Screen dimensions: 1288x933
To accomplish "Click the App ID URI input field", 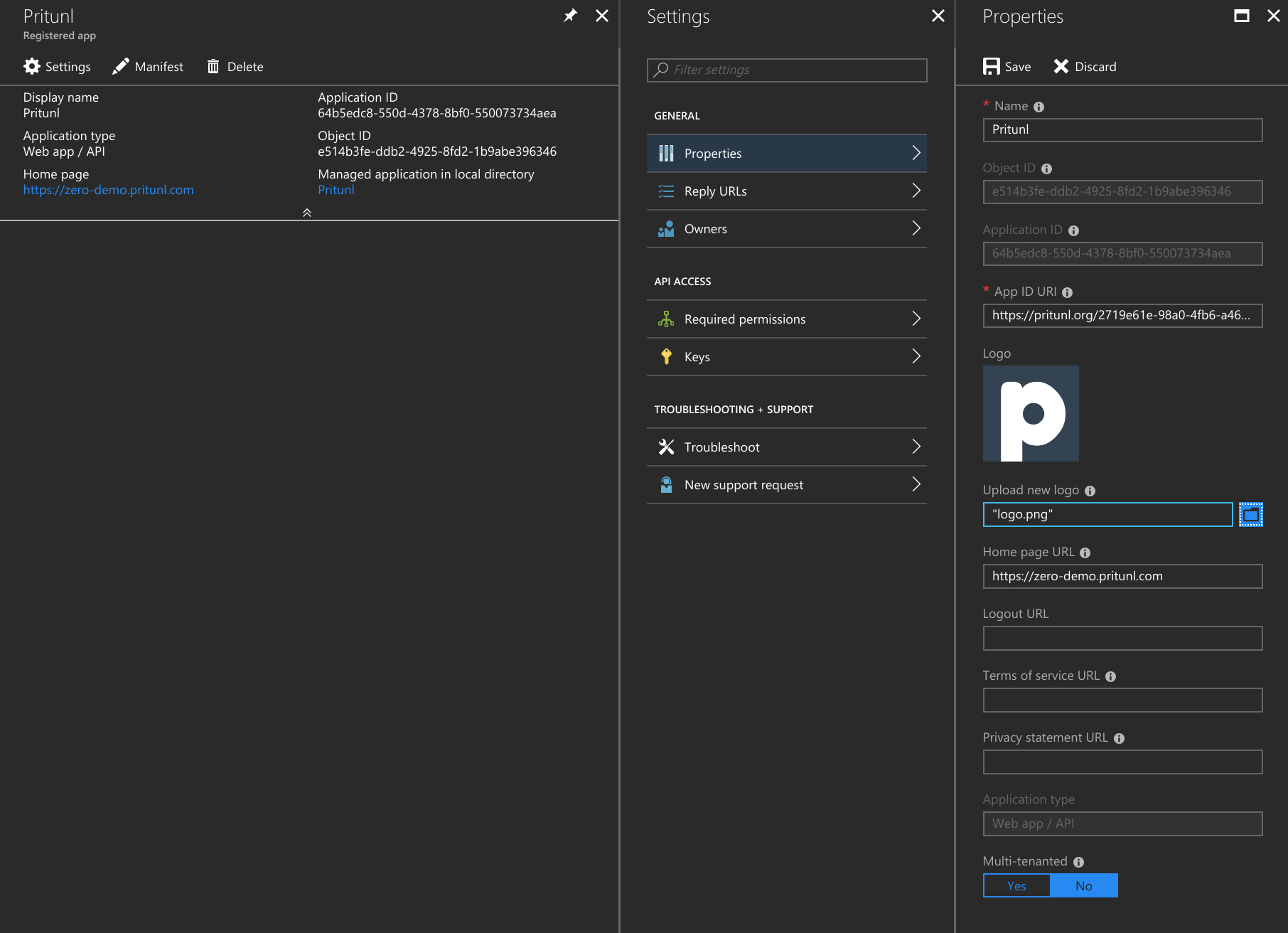I will [1122, 315].
